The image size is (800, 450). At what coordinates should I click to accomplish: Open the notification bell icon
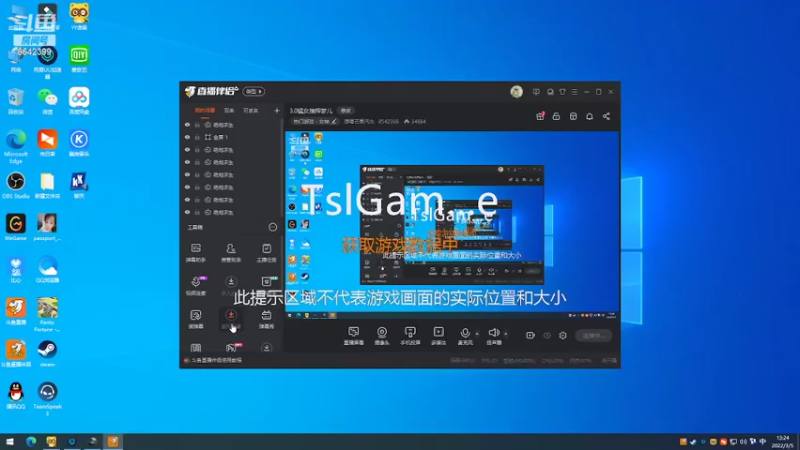(589, 116)
